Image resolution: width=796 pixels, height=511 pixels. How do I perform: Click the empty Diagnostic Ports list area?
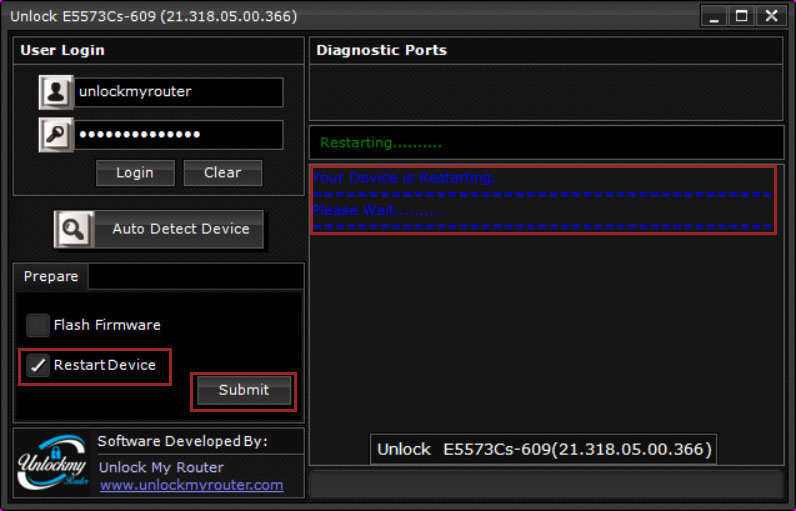(546, 92)
